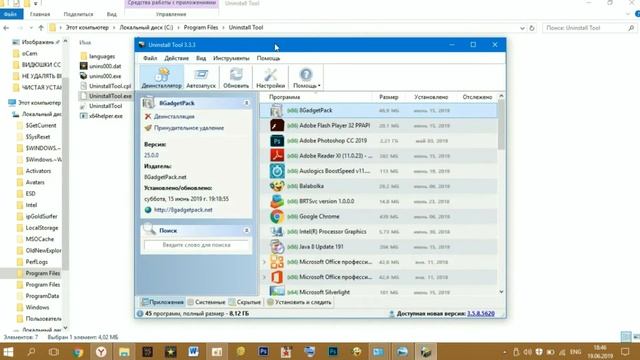
Task: Switch to the Приложения tab
Action: (162, 302)
